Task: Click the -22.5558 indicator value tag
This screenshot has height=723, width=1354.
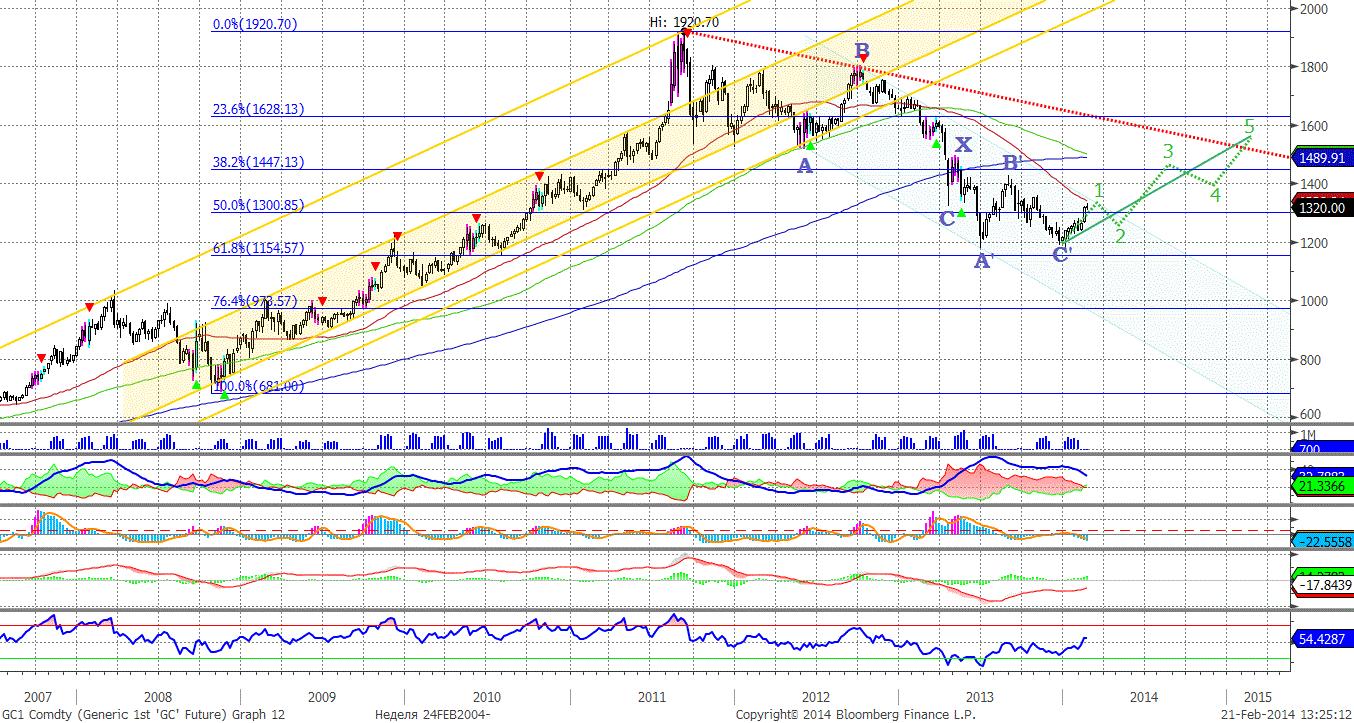Action: click(x=1322, y=541)
